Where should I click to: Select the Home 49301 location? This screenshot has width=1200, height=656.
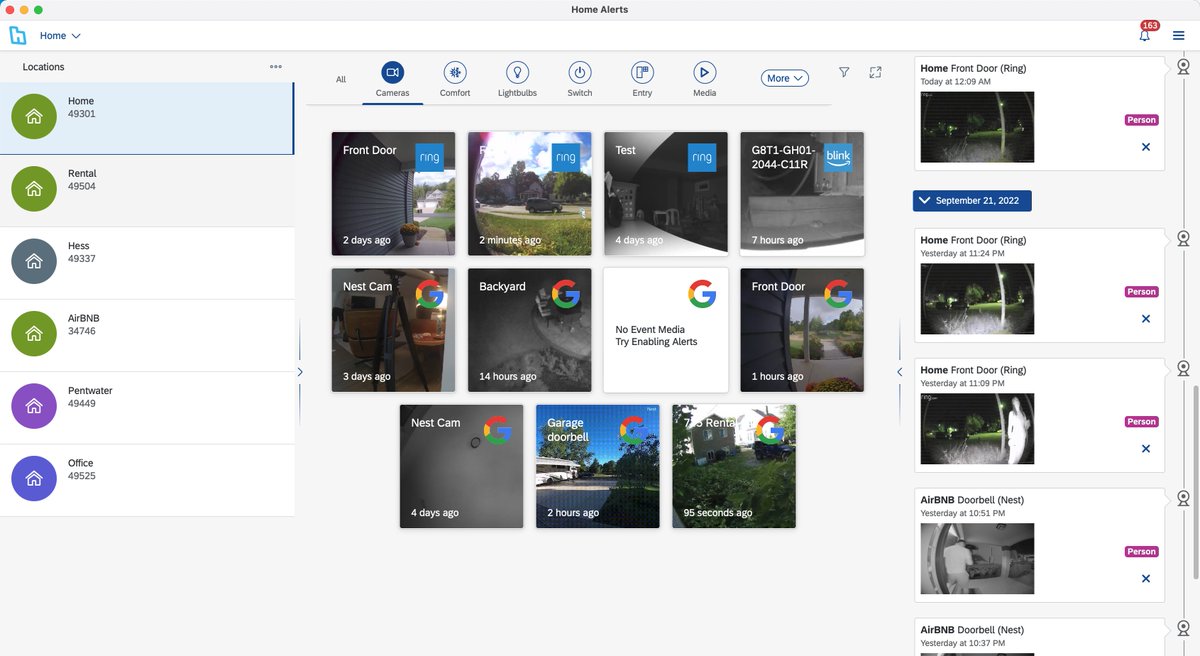coord(147,118)
